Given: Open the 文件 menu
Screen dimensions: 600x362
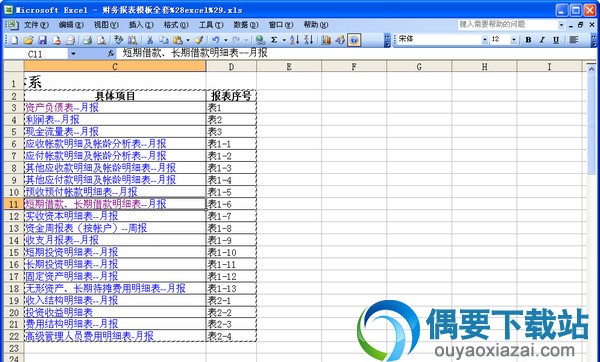Looking at the screenshot, I should coord(36,25).
